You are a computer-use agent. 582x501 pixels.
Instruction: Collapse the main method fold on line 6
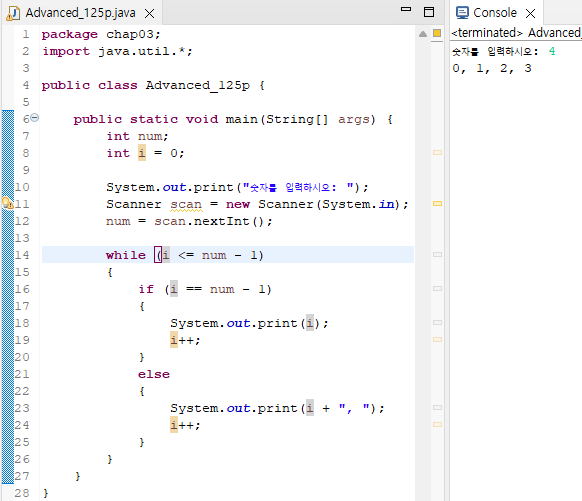(35, 118)
